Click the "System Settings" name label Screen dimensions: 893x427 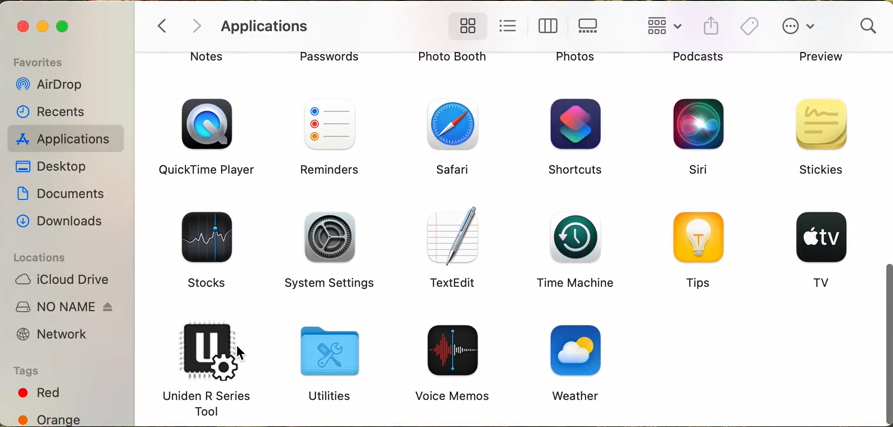tap(329, 283)
